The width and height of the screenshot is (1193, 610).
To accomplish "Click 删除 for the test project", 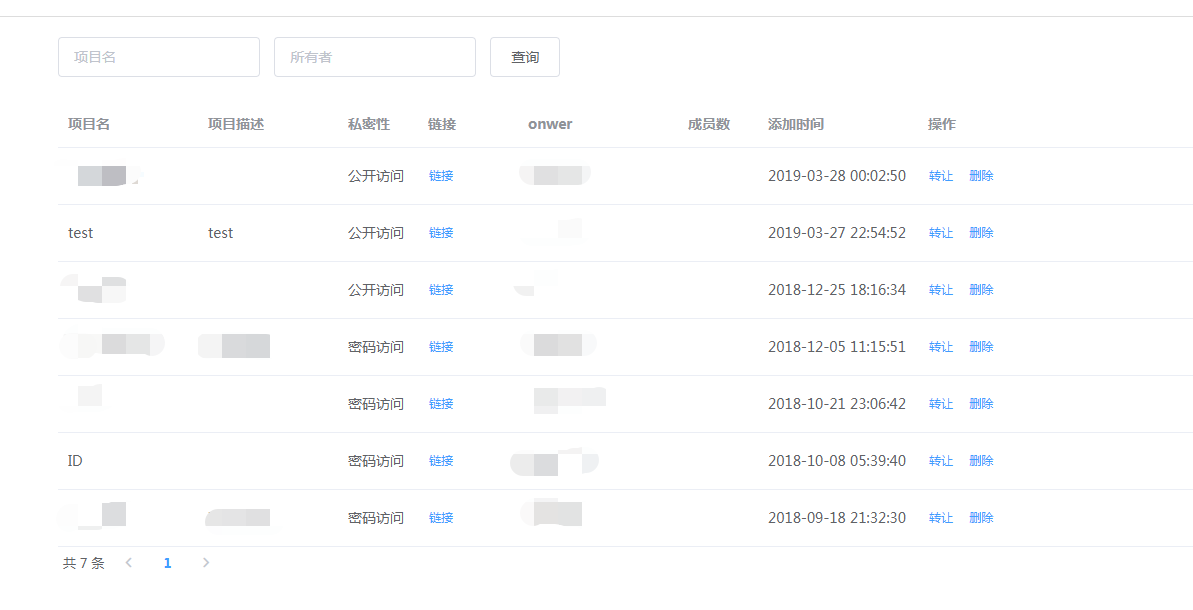I will click(980, 232).
